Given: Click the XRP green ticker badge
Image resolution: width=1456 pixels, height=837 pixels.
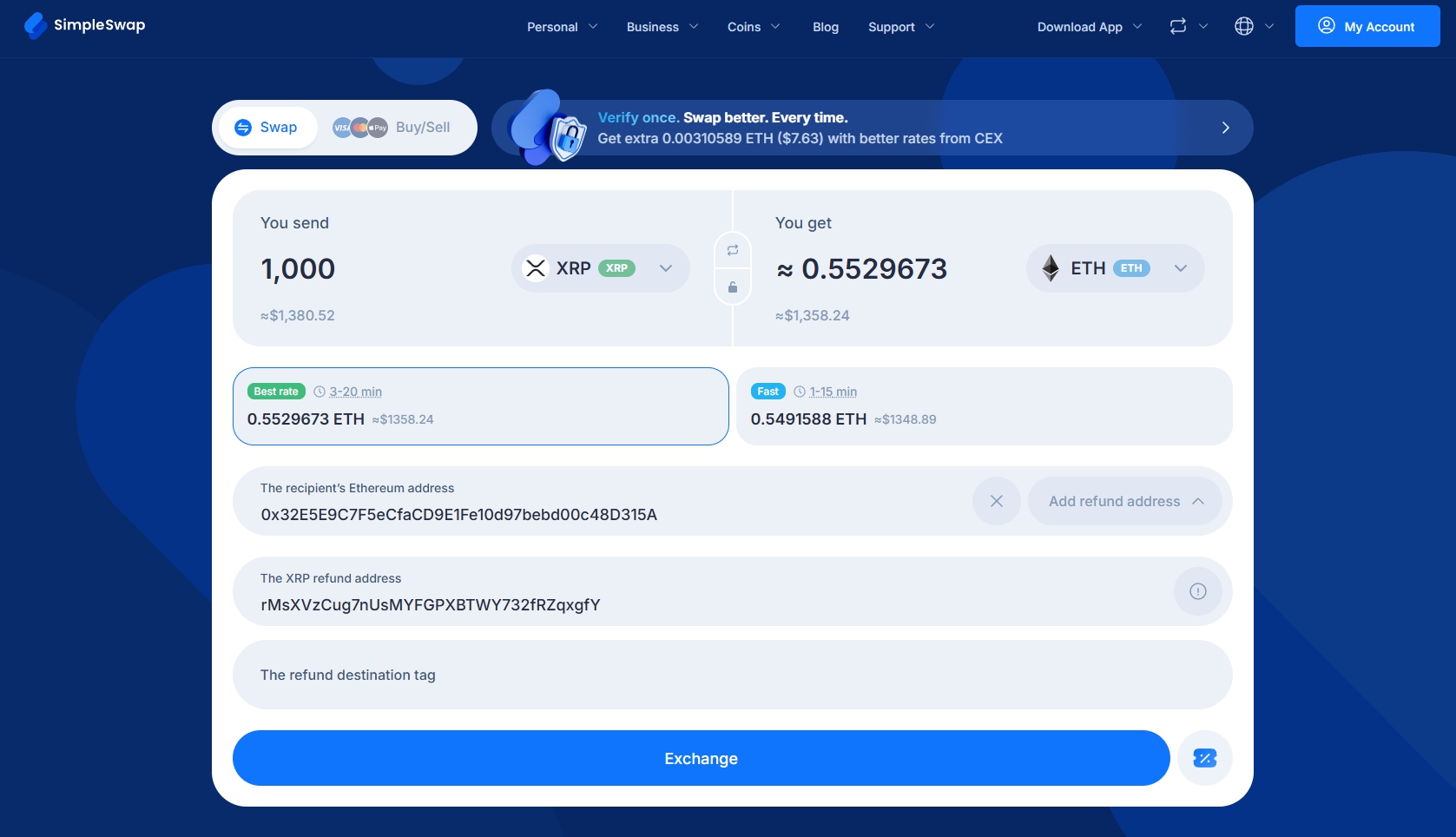Looking at the screenshot, I should coord(616,268).
